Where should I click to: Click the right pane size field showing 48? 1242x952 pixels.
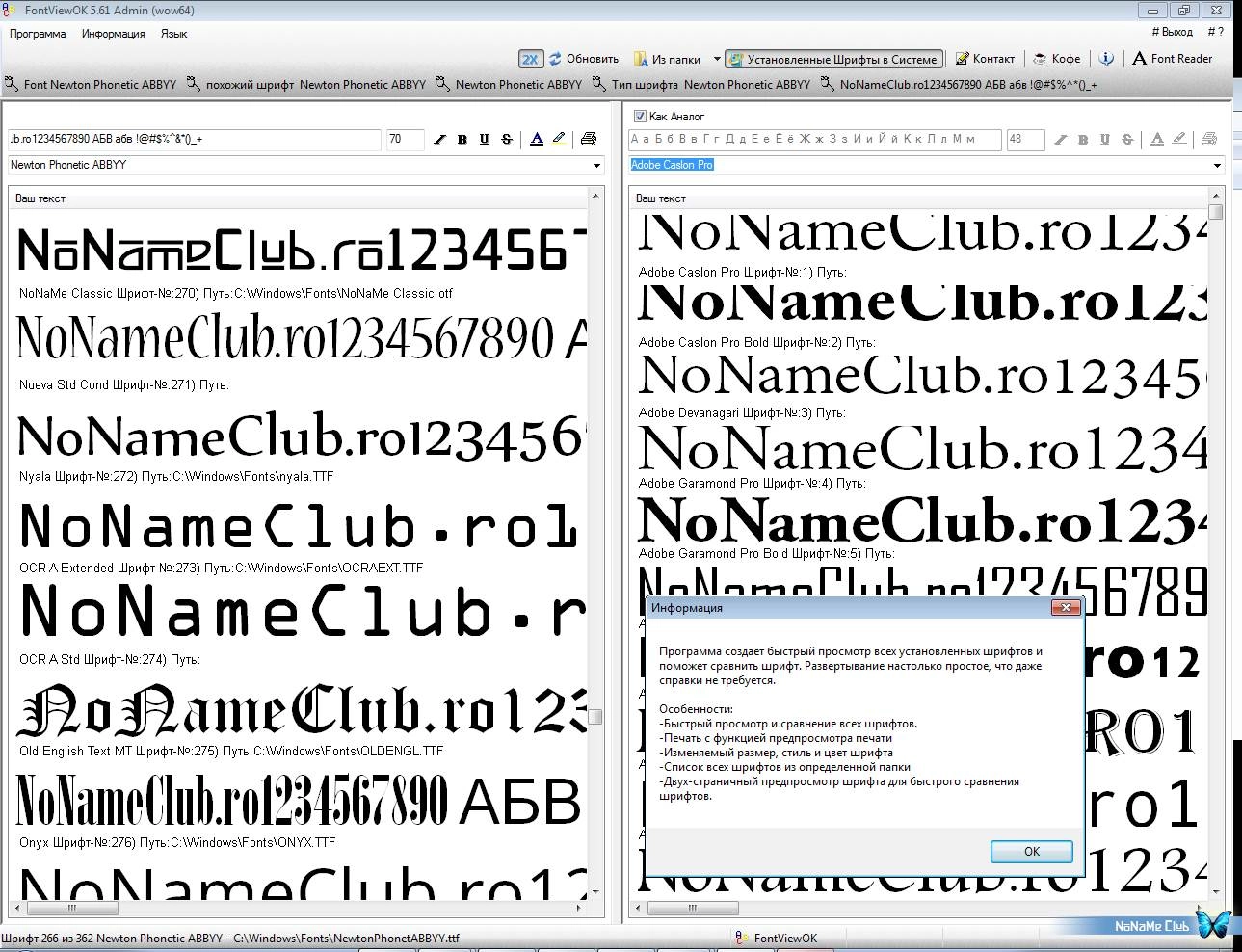pyautogui.click(x=1025, y=139)
